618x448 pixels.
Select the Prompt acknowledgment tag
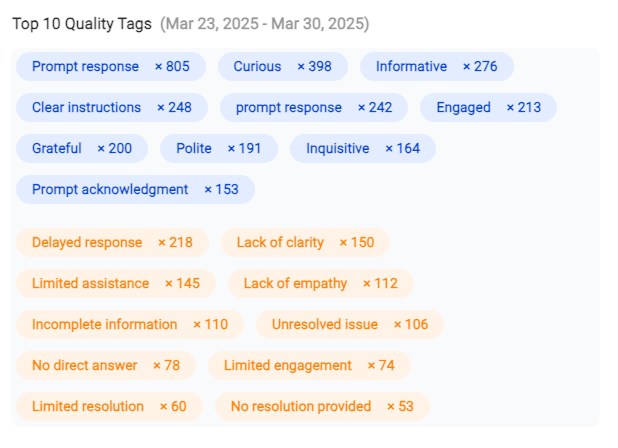tap(135, 190)
